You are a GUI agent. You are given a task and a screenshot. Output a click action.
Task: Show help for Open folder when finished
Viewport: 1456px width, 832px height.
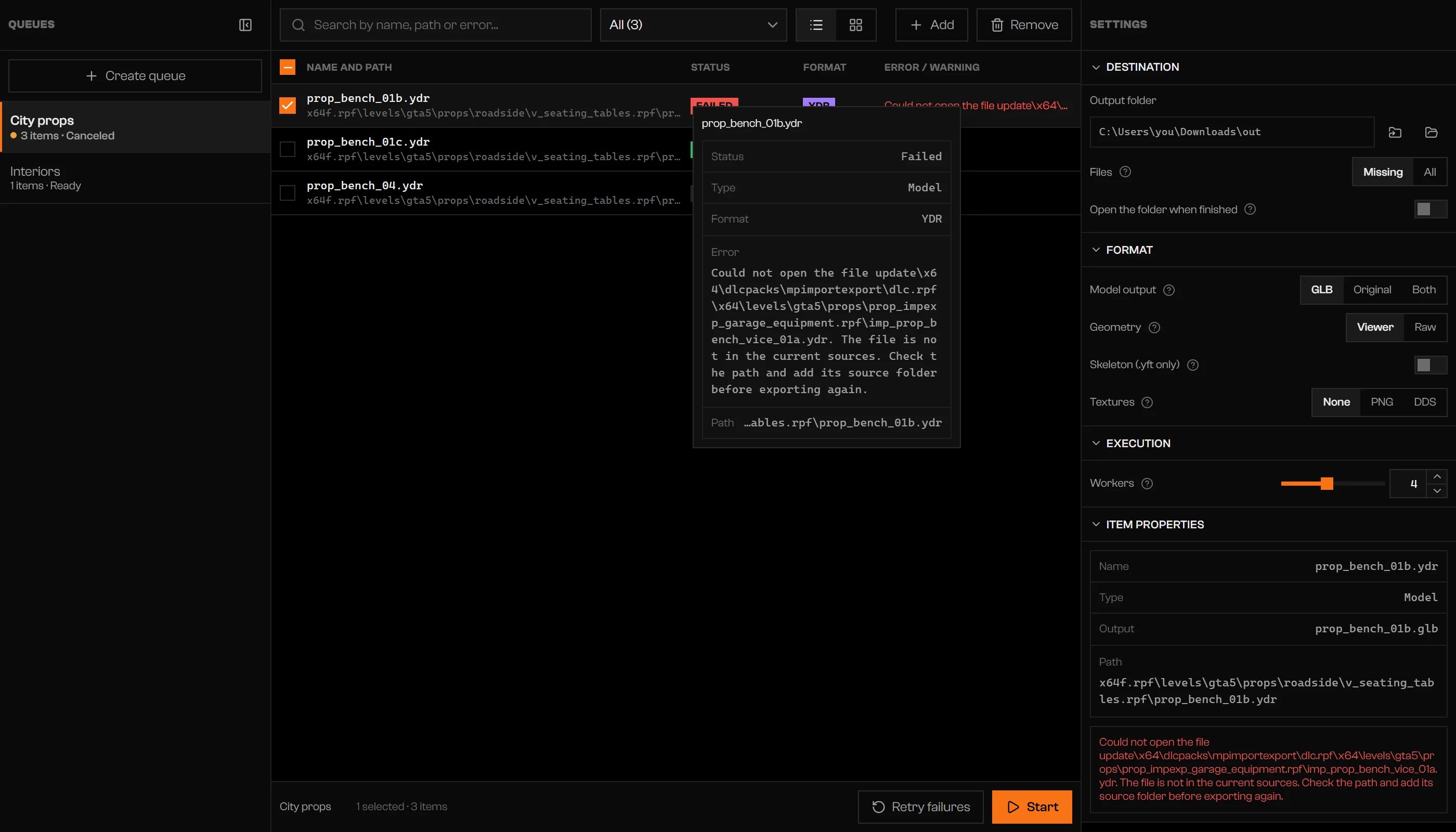(1250, 209)
